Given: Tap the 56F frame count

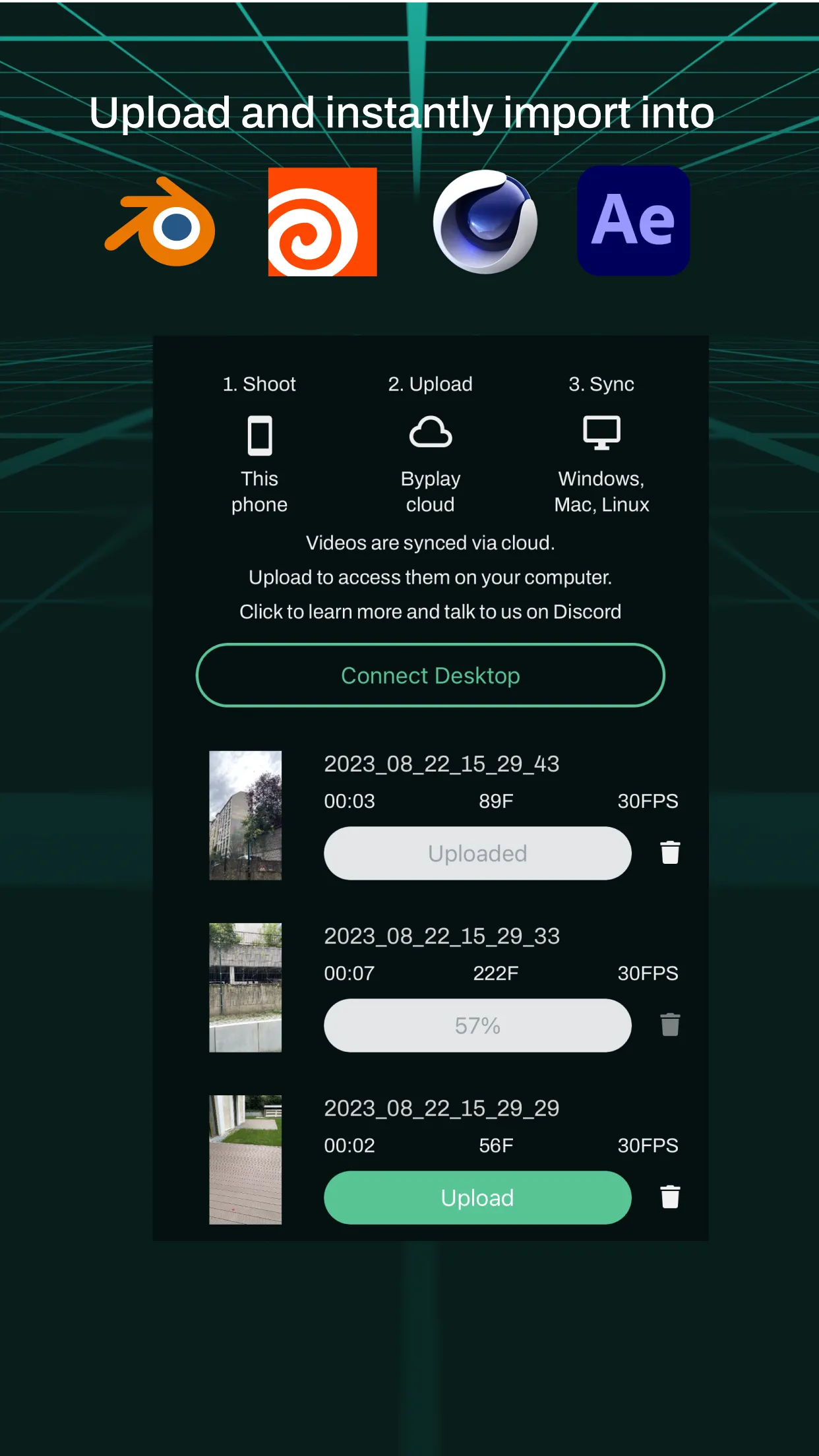Looking at the screenshot, I should (496, 1145).
